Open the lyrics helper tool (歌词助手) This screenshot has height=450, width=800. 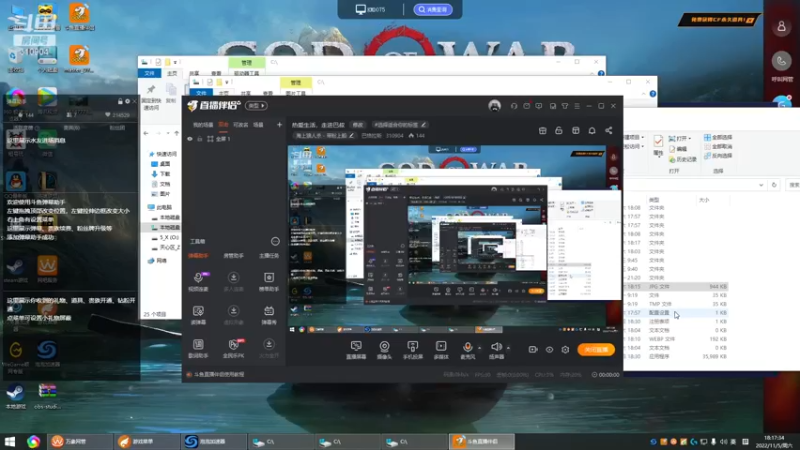pyautogui.click(x=198, y=348)
